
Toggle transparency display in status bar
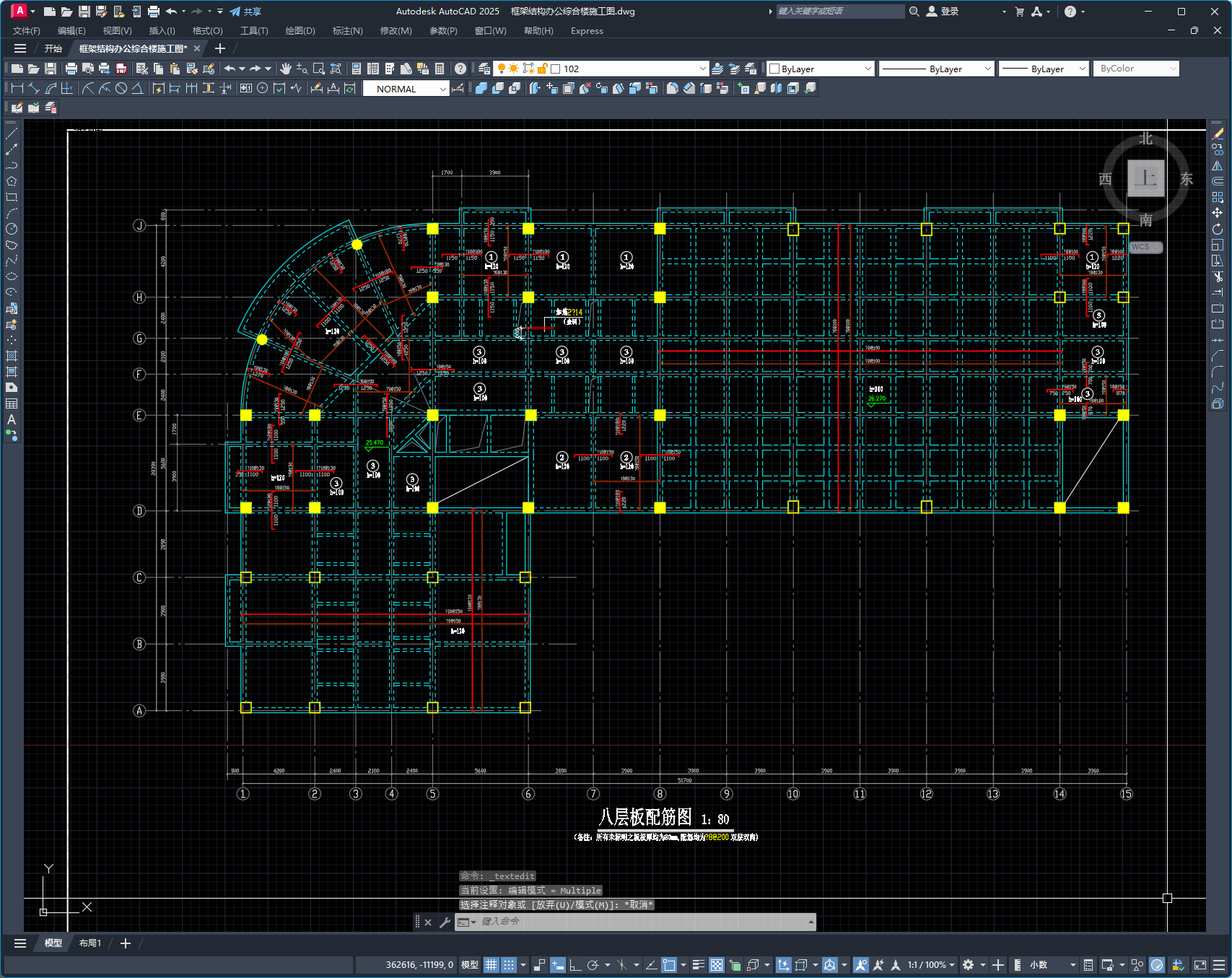pyautogui.click(x=717, y=965)
